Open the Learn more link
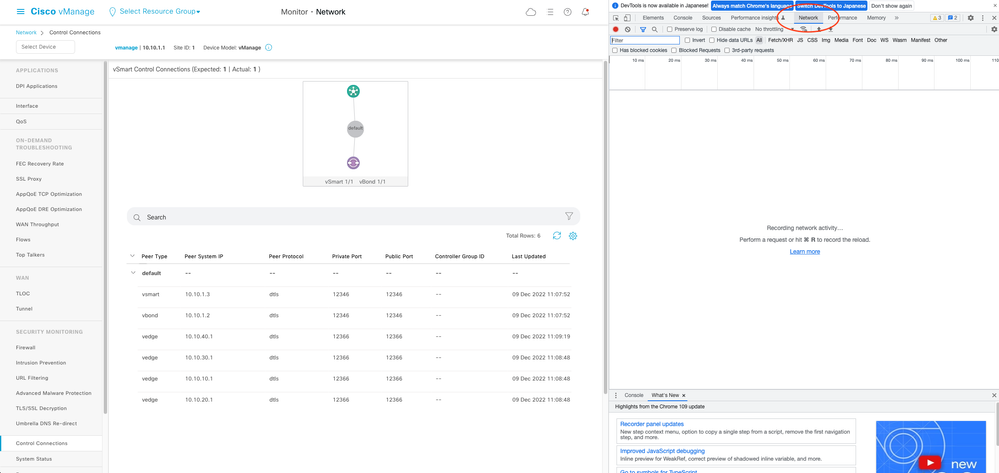999x473 pixels. click(x=805, y=252)
